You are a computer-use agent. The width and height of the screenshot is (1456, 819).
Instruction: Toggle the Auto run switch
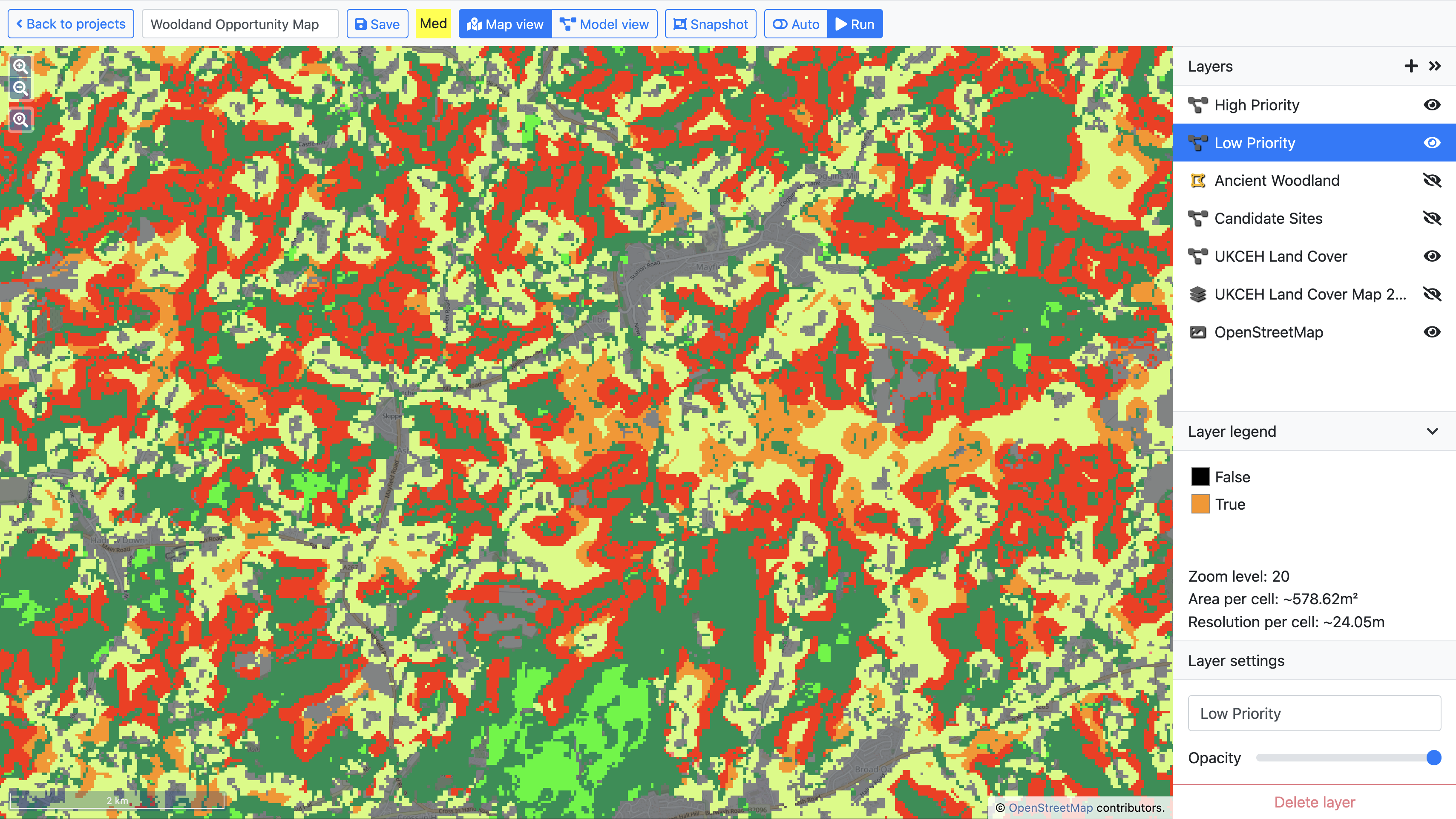796,24
